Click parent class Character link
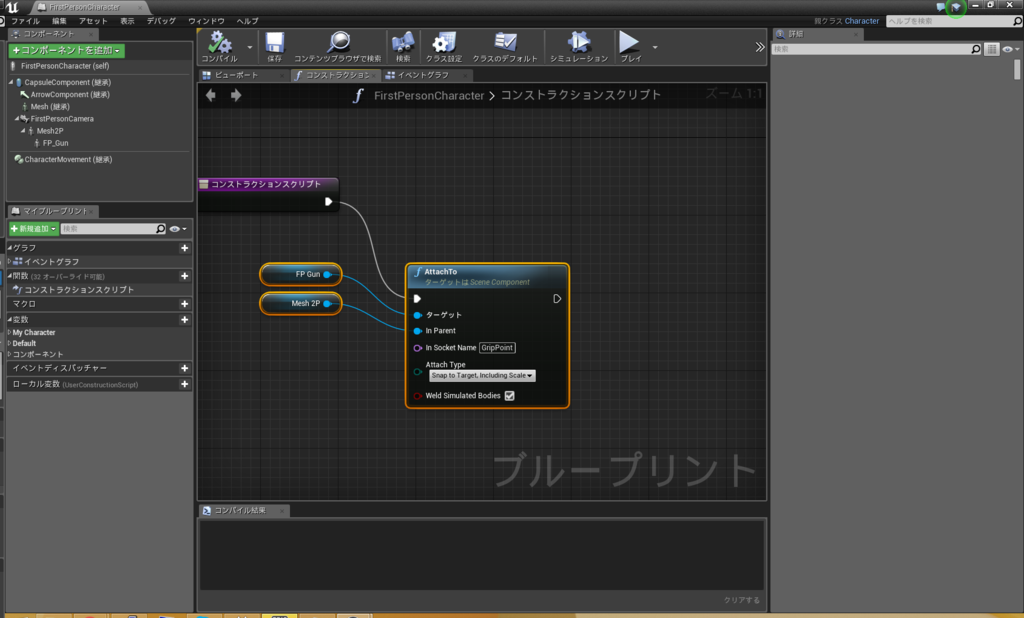 point(862,21)
